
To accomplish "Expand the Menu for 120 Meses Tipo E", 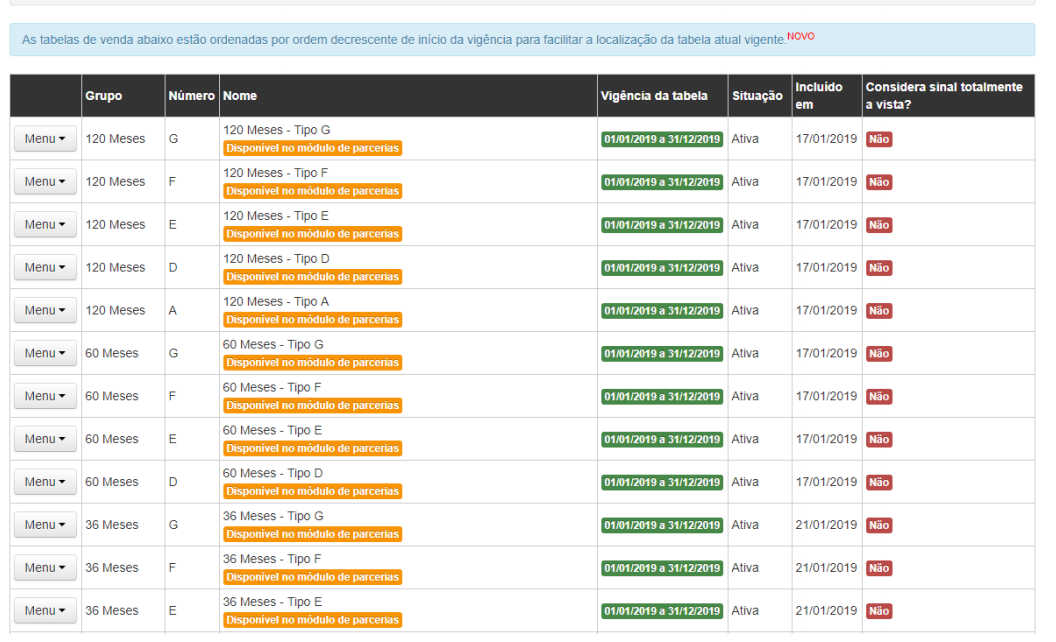I will [45, 225].
